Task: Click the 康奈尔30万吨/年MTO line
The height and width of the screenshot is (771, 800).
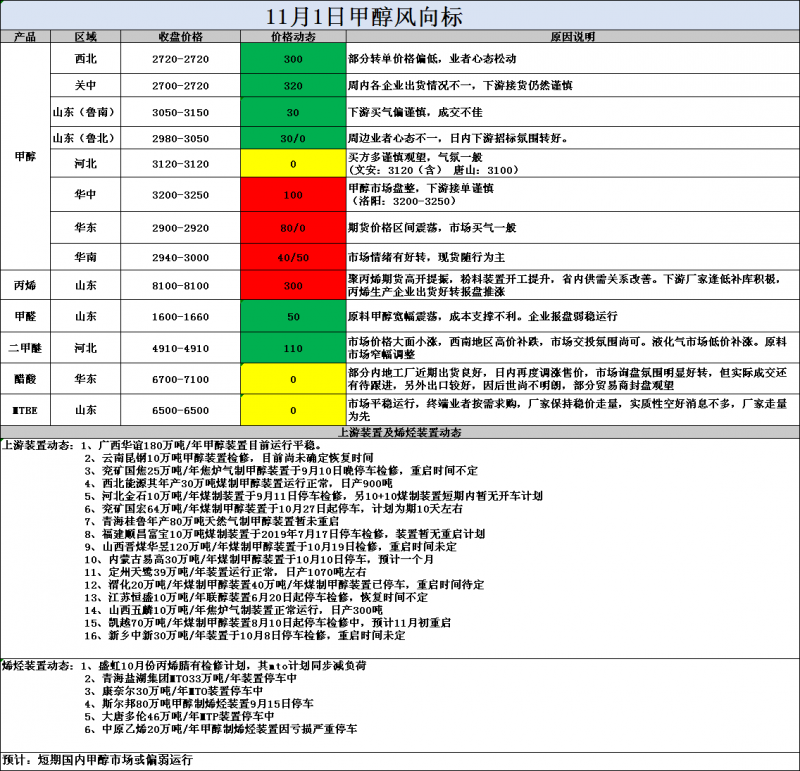Action: (x=173, y=691)
